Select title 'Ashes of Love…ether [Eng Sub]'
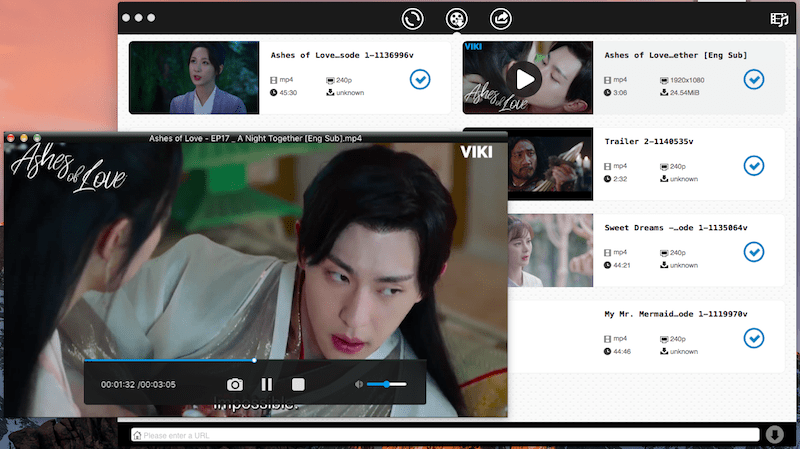 pyautogui.click(x=676, y=55)
